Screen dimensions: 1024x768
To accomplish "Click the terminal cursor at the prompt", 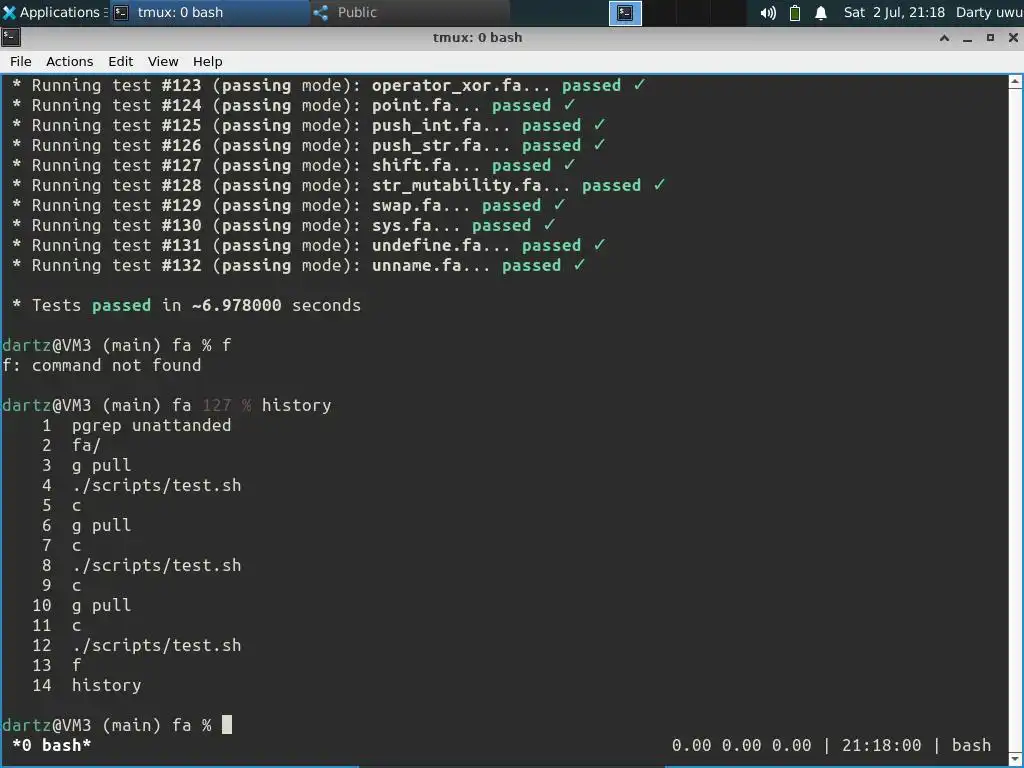I will (x=227, y=725).
